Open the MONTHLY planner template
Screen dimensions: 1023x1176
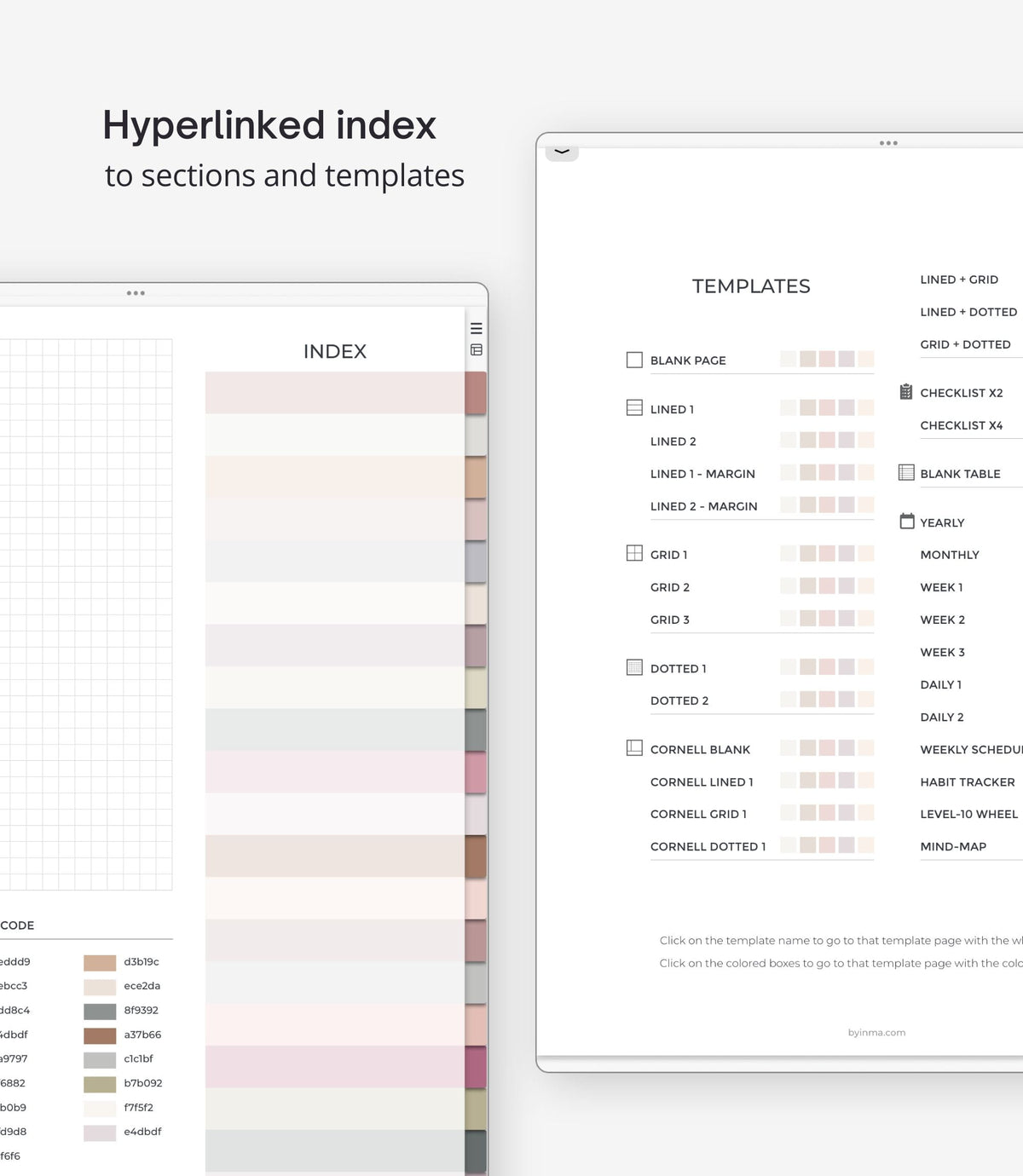[950, 555]
